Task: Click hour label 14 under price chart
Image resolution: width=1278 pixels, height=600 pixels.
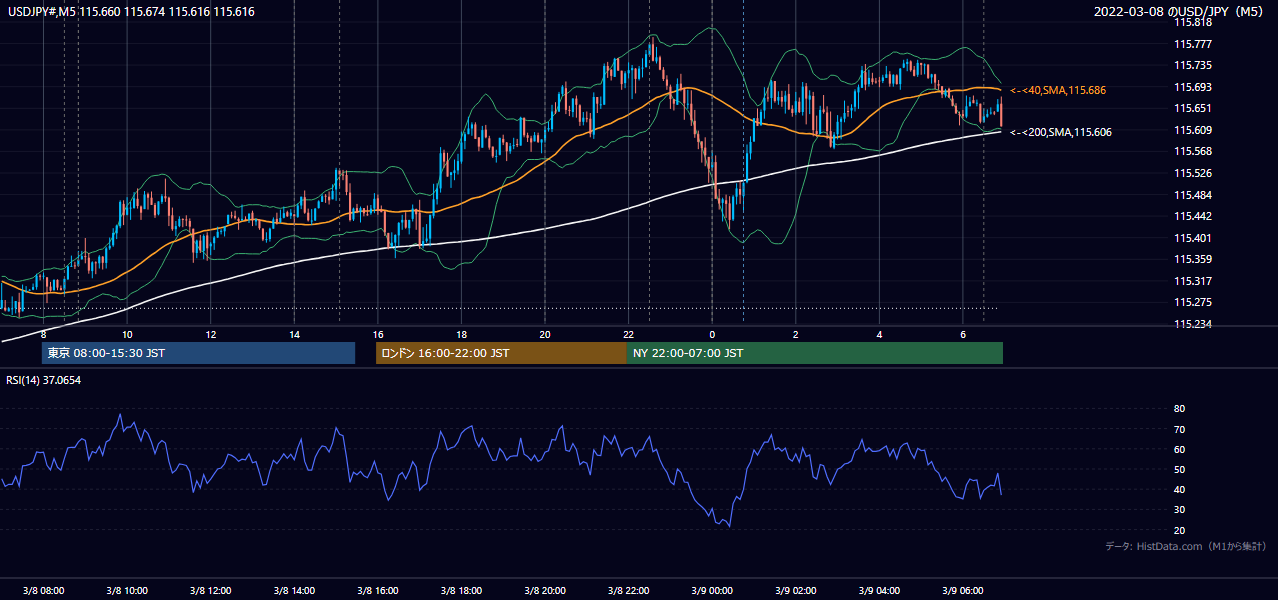Action: tap(294, 334)
